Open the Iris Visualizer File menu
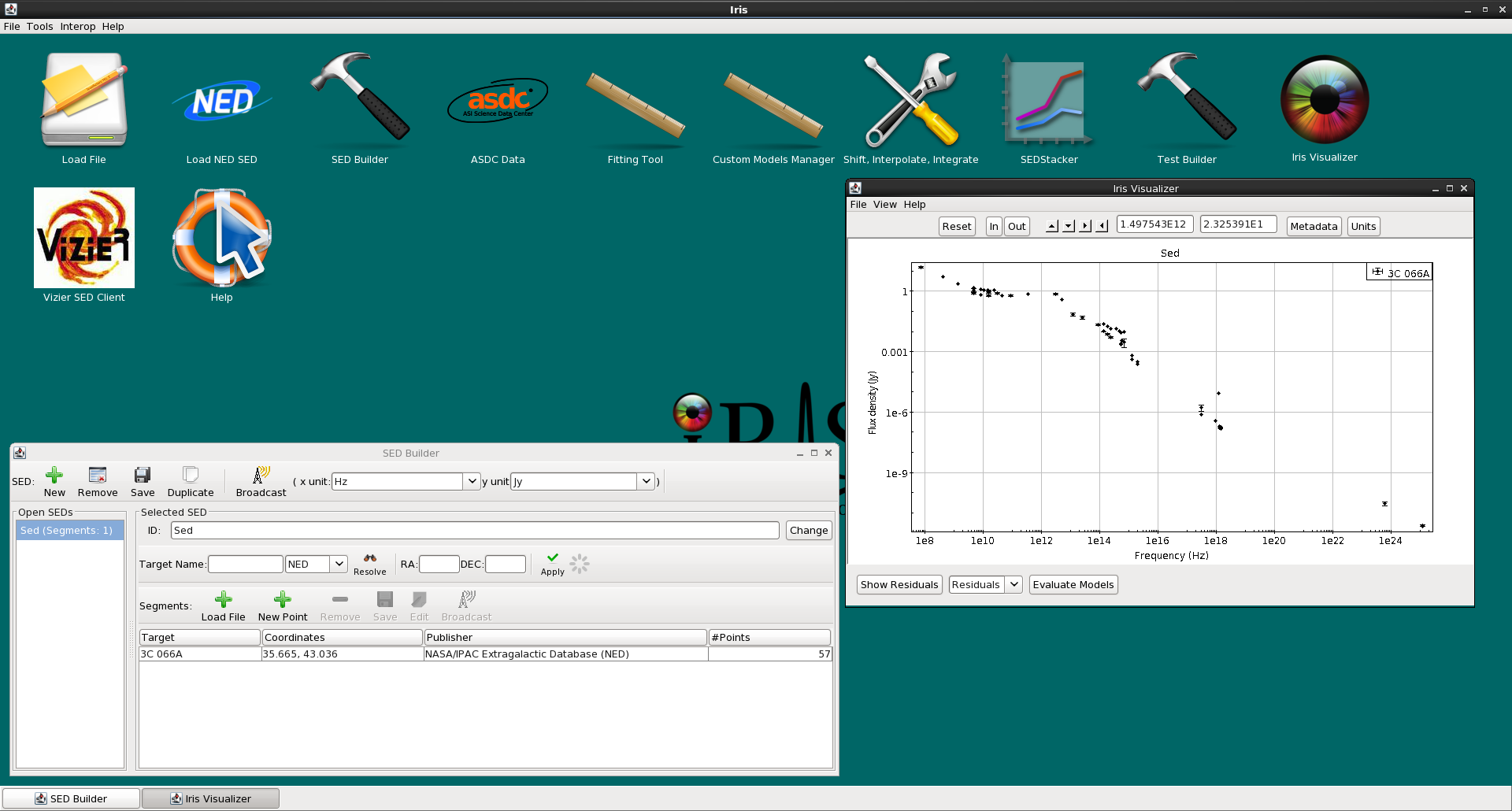The width and height of the screenshot is (1512, 811). point(858,204)
